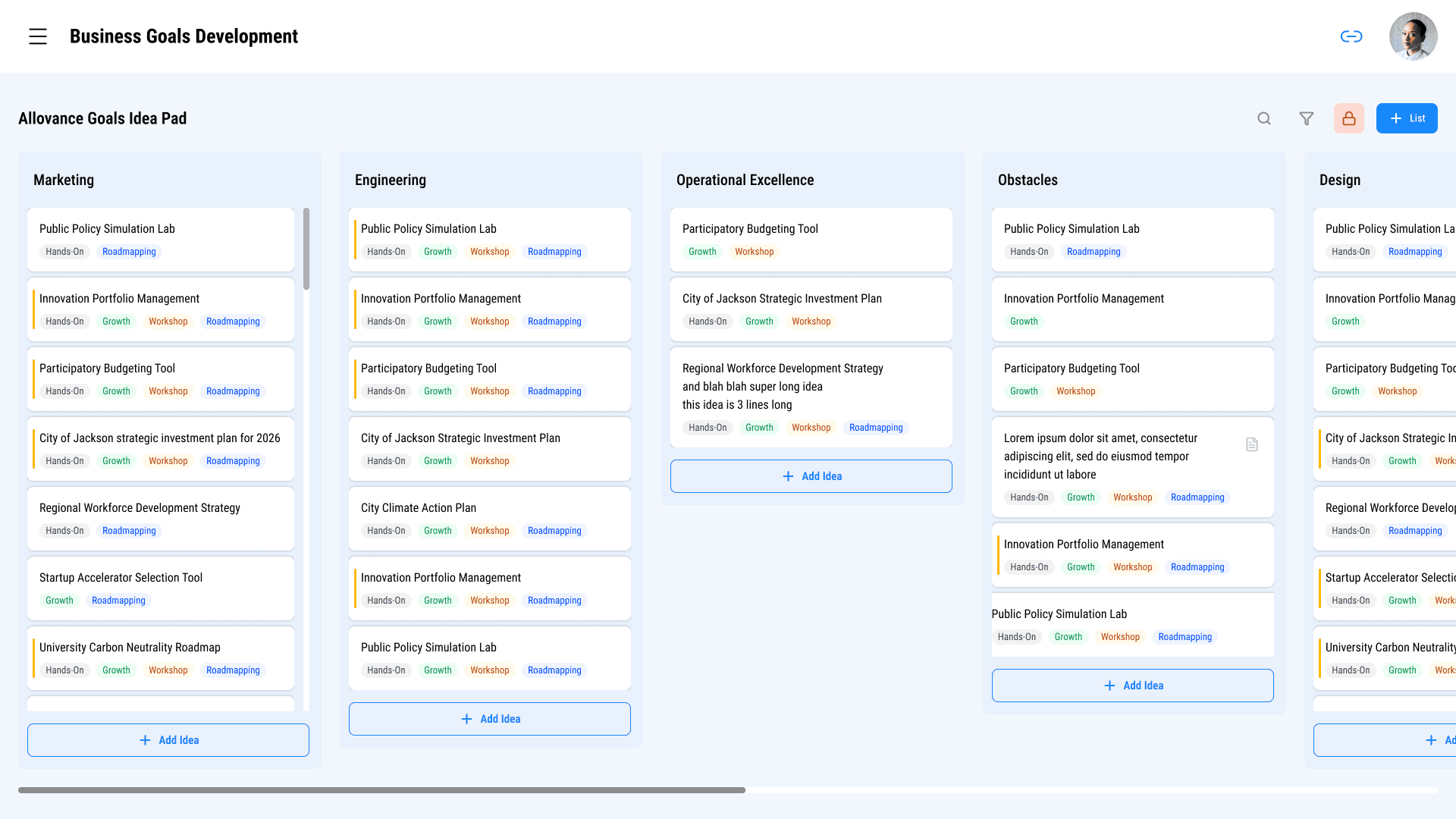Open the filter funnel icon
This screenshot has height=819, width=1456.
pos(1306,118)
